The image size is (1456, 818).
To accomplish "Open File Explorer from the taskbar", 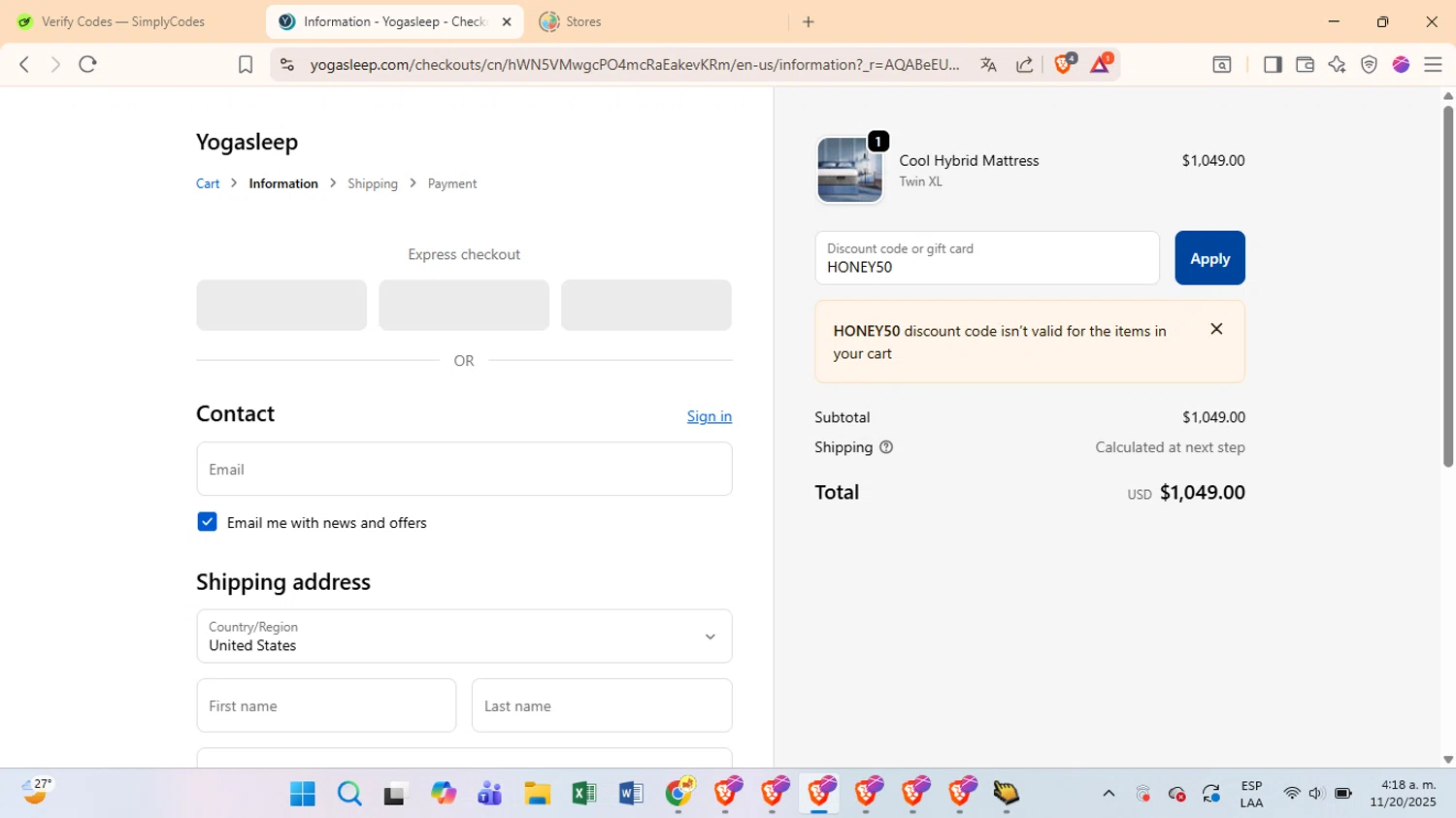I will click(537, 794).
